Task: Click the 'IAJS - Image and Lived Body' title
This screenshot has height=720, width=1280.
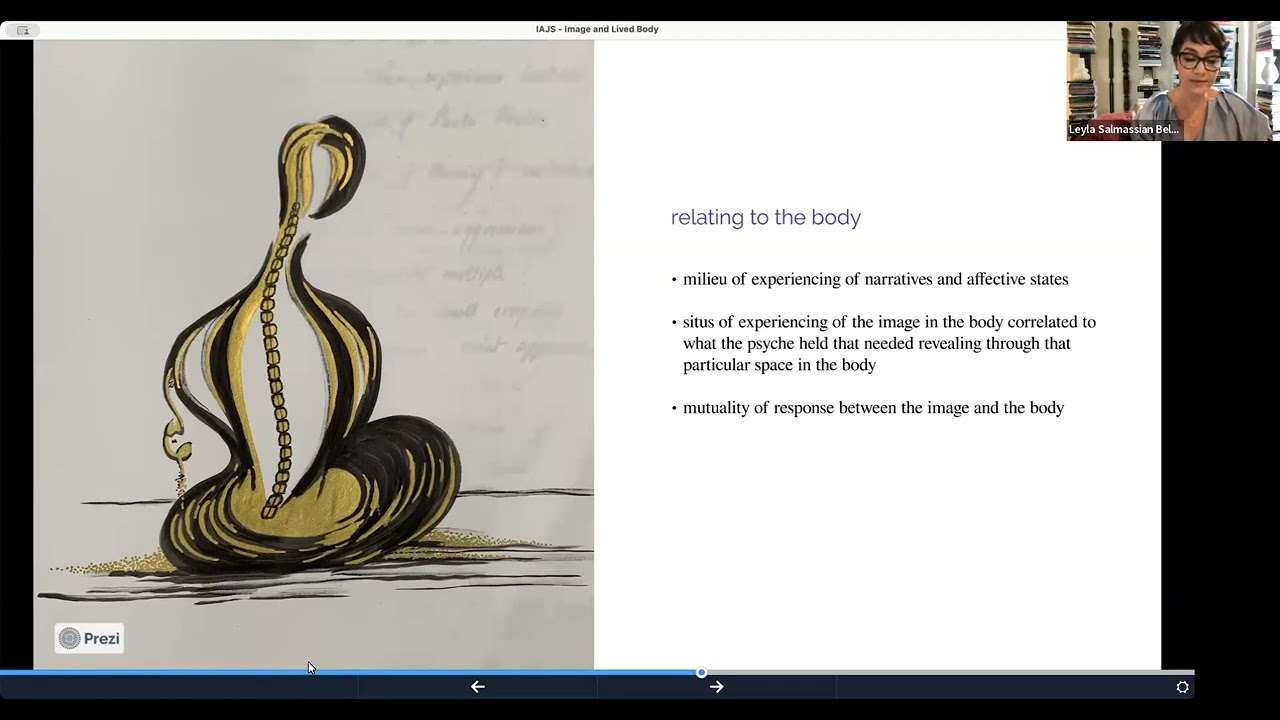Action: pyautogui.click(x=597, y=29)
